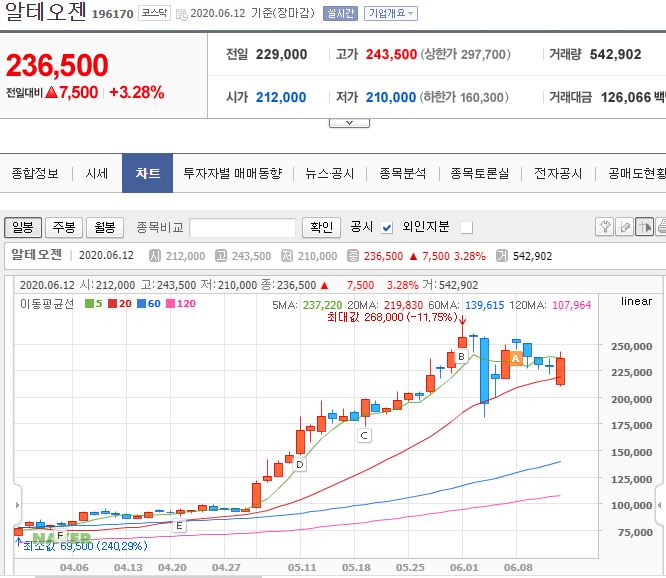Select the 차트 tab
The image size is (666, 578).
(147, 173)
